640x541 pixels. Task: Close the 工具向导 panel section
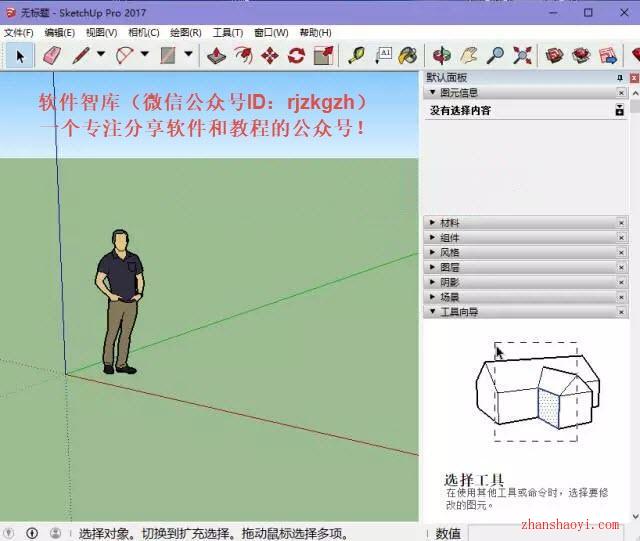pos(621,312)
